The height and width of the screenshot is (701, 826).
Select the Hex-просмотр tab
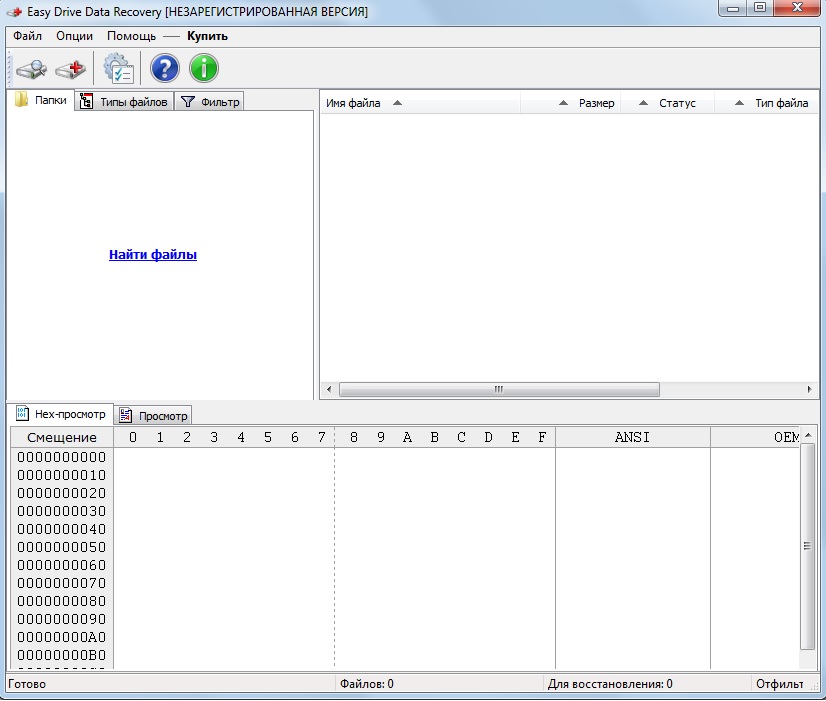click(61, 414)
